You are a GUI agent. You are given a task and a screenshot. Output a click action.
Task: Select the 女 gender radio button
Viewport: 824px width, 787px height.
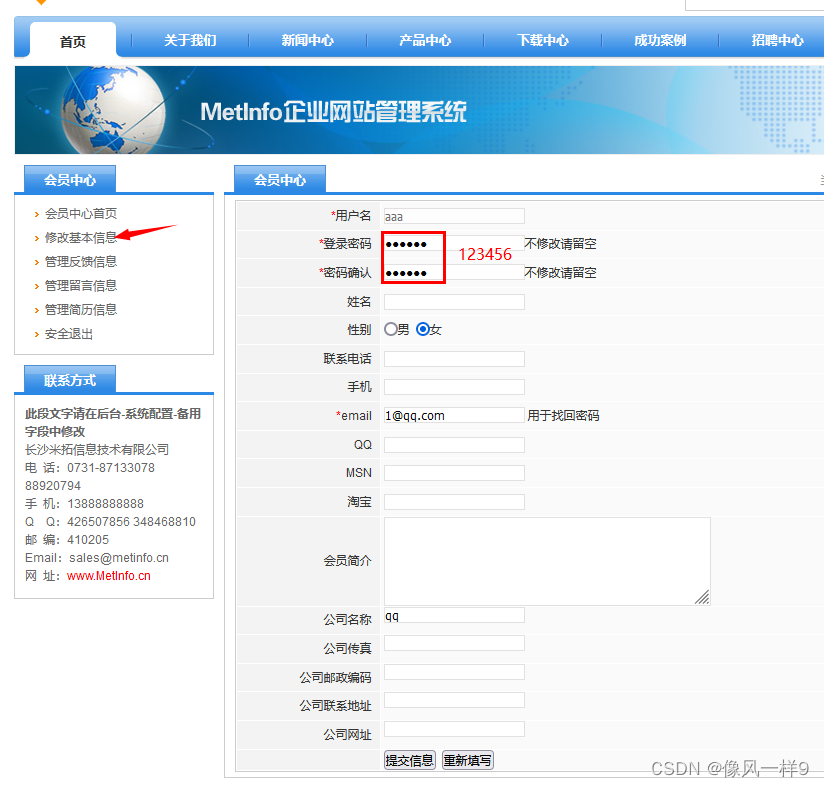click(423, 329)
